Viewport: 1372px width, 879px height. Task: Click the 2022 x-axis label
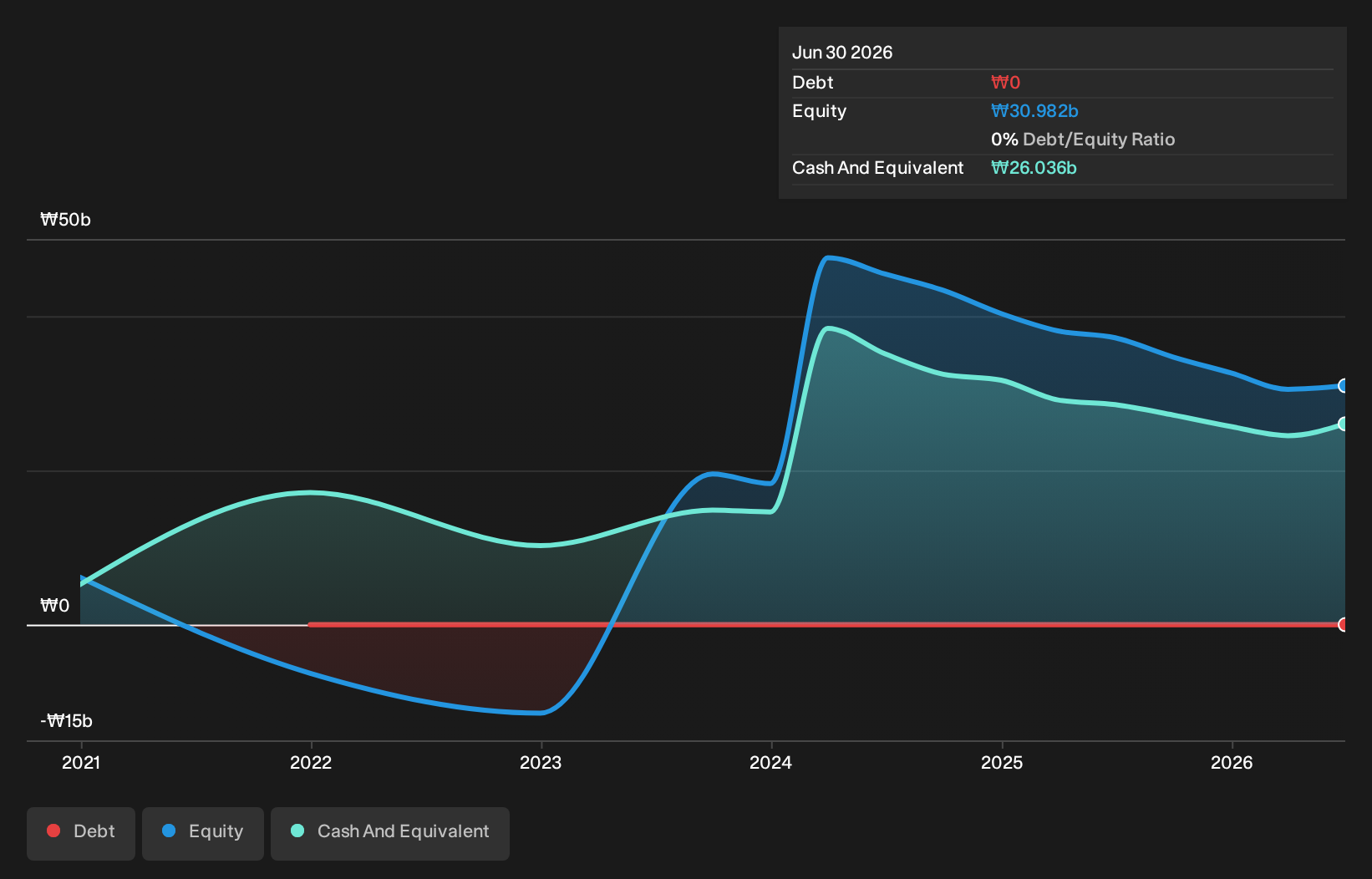311,762
